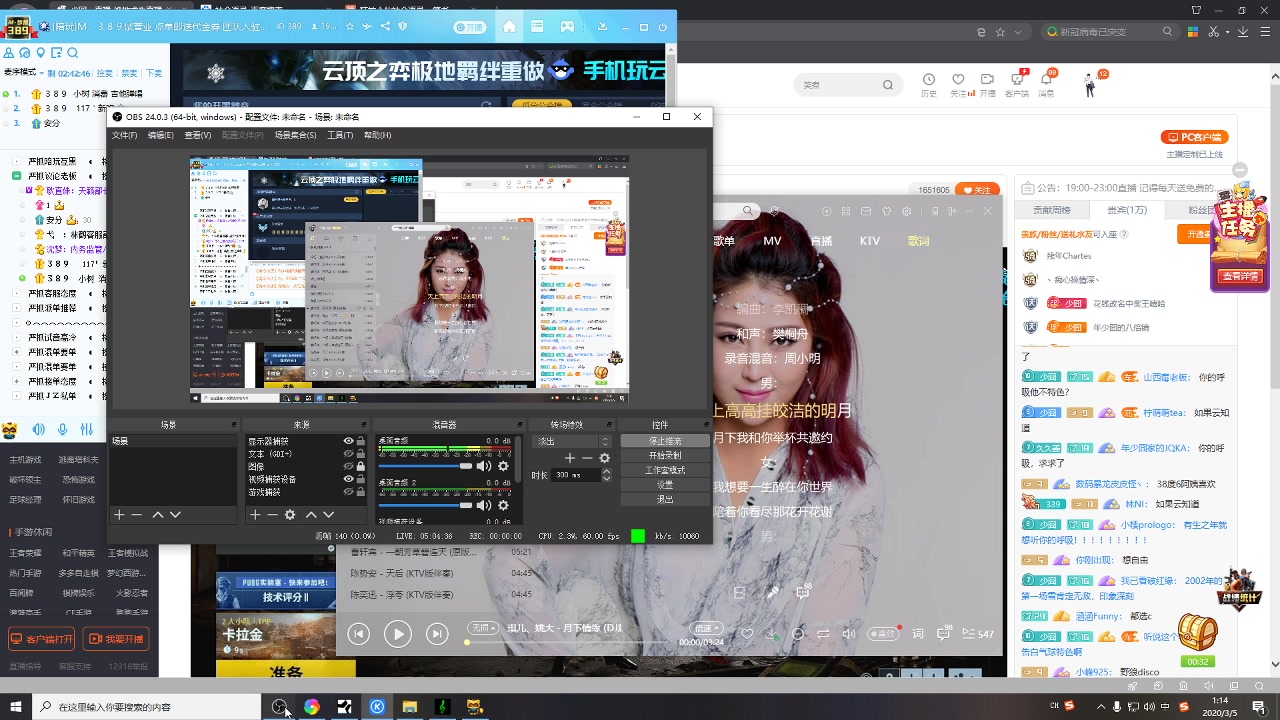The height and width of the screenshot is (720, 1280).
Task: Click 停止推流 button in OBS
Action: [x=665, y=441]
